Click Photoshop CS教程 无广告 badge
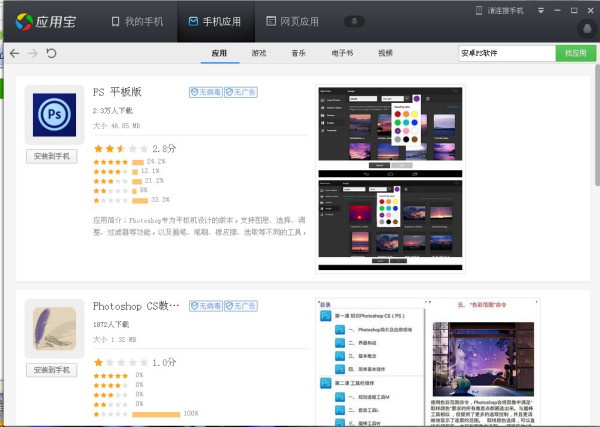 point(241,306)
